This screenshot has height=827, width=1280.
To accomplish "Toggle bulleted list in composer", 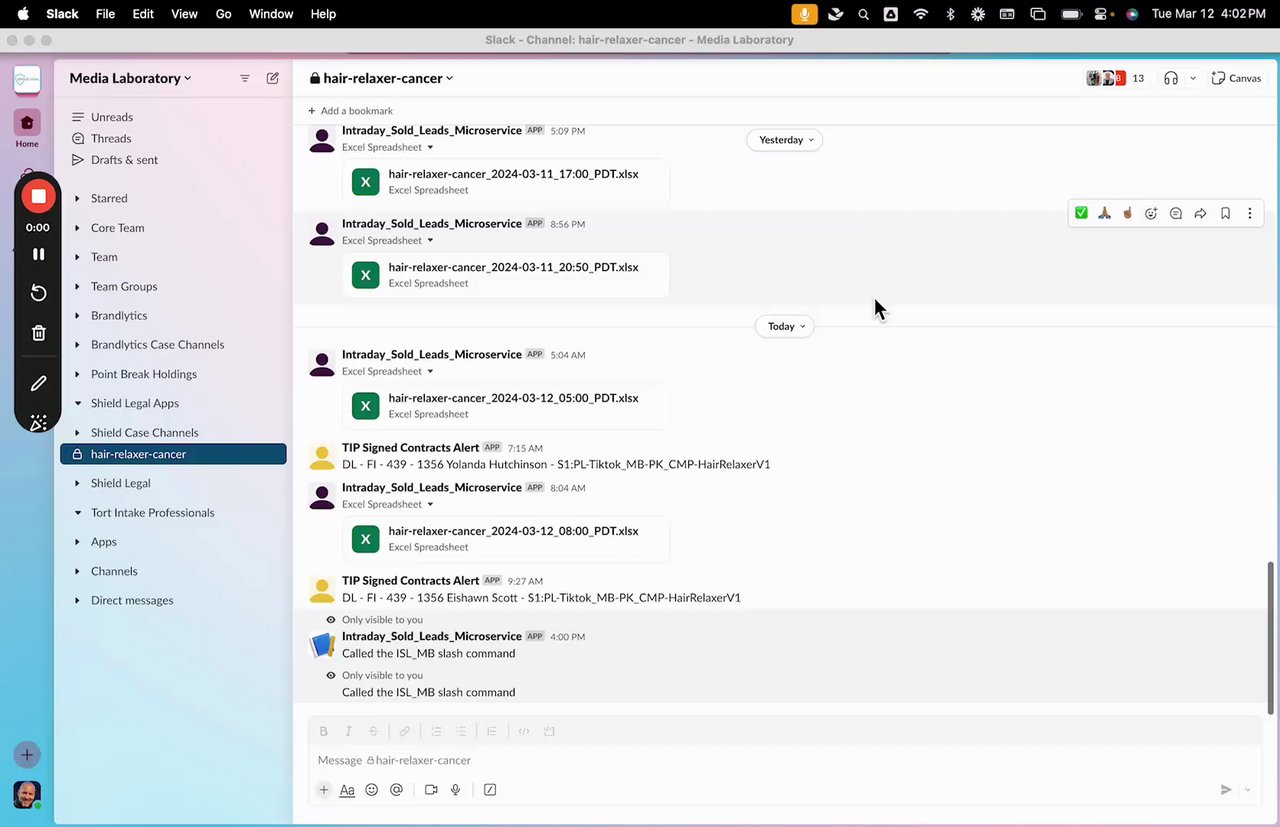I will [462, 731].
